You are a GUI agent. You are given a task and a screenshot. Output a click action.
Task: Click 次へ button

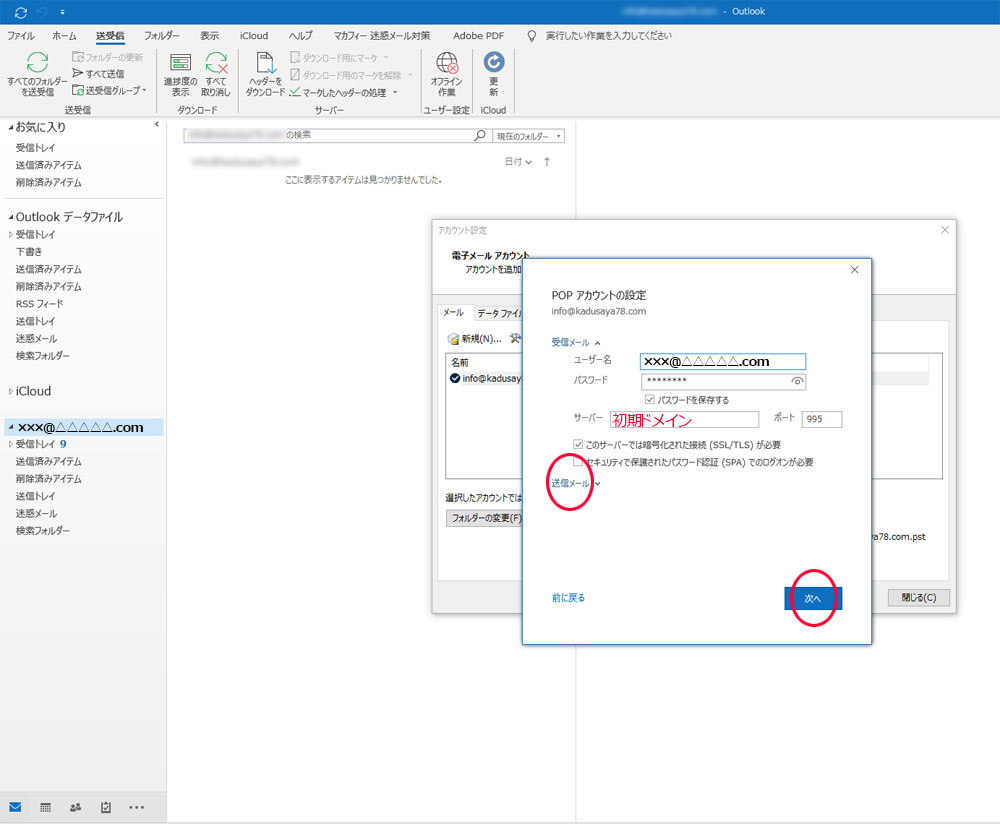812,598
